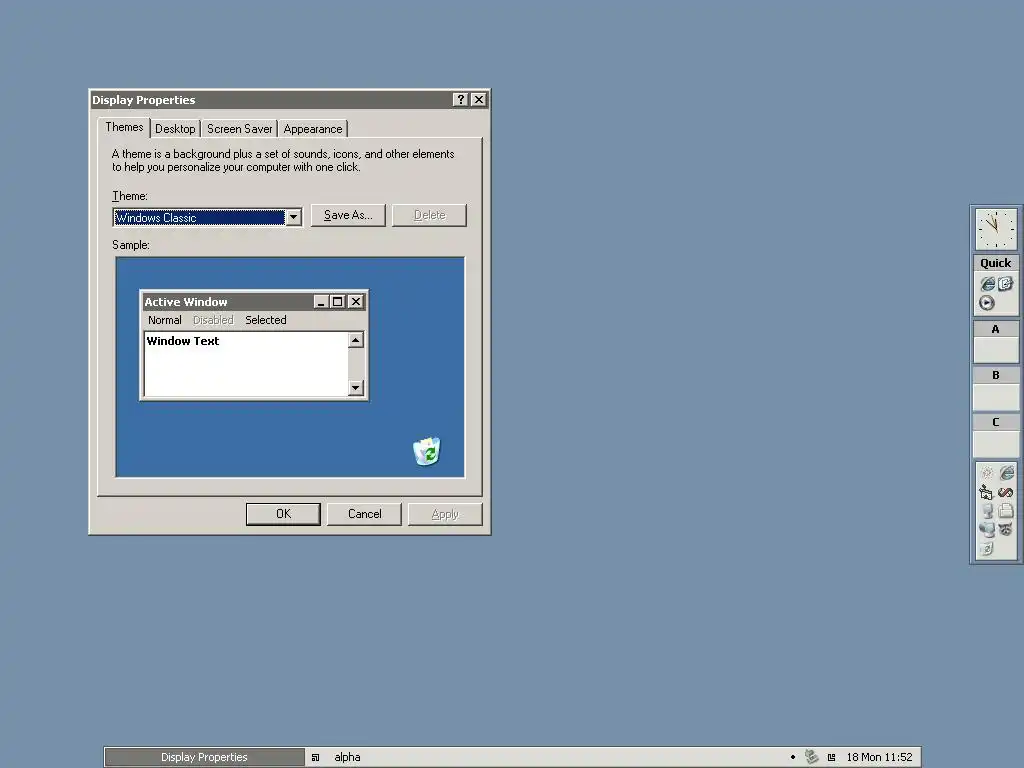This screenshot has height=768, width=1024.
Task: Click the Selected item in sample window
Action: [266, 320]
